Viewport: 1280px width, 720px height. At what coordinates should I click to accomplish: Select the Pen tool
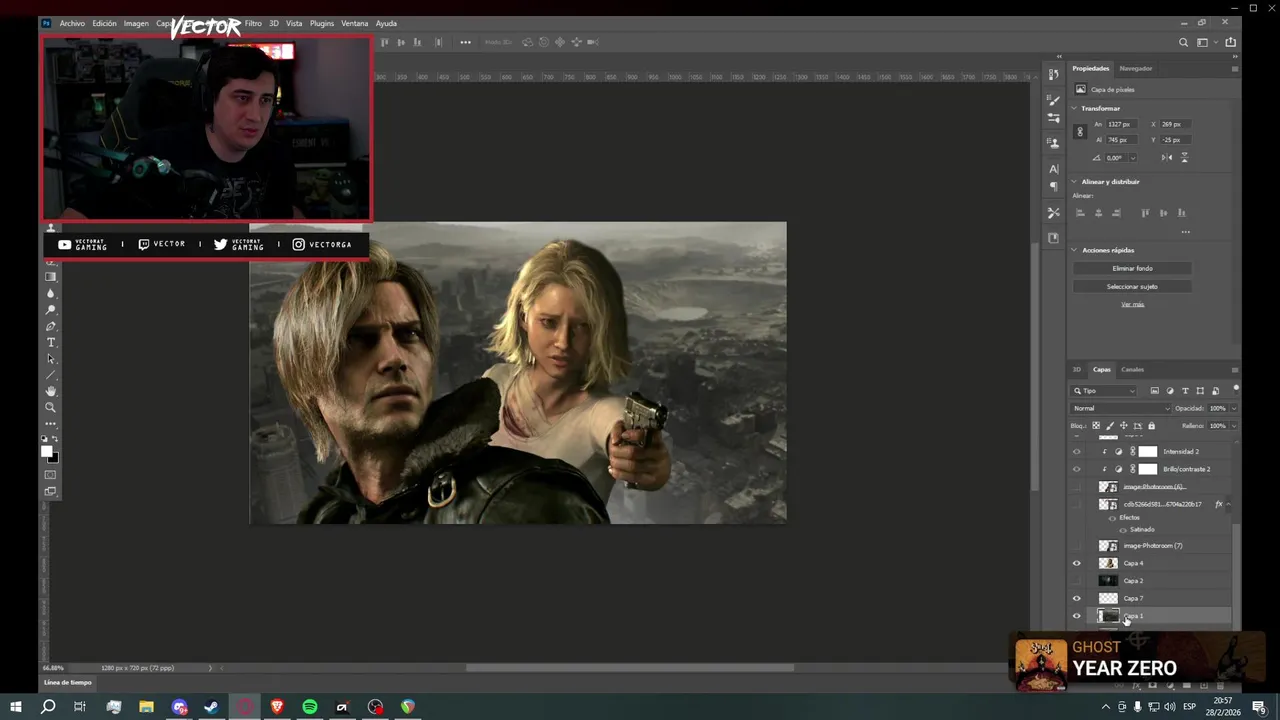[51, 326]
